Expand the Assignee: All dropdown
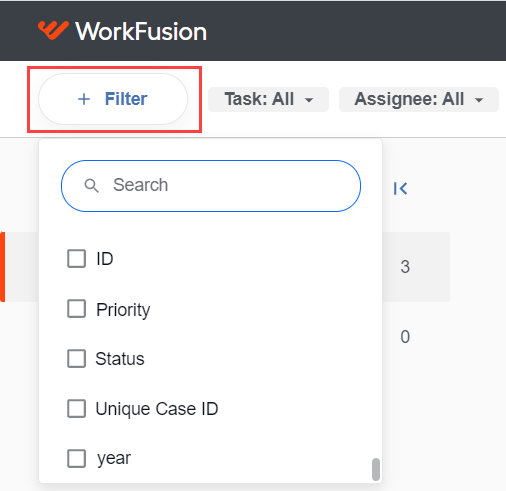The image size is (506, 491). [x=419, y=99]
